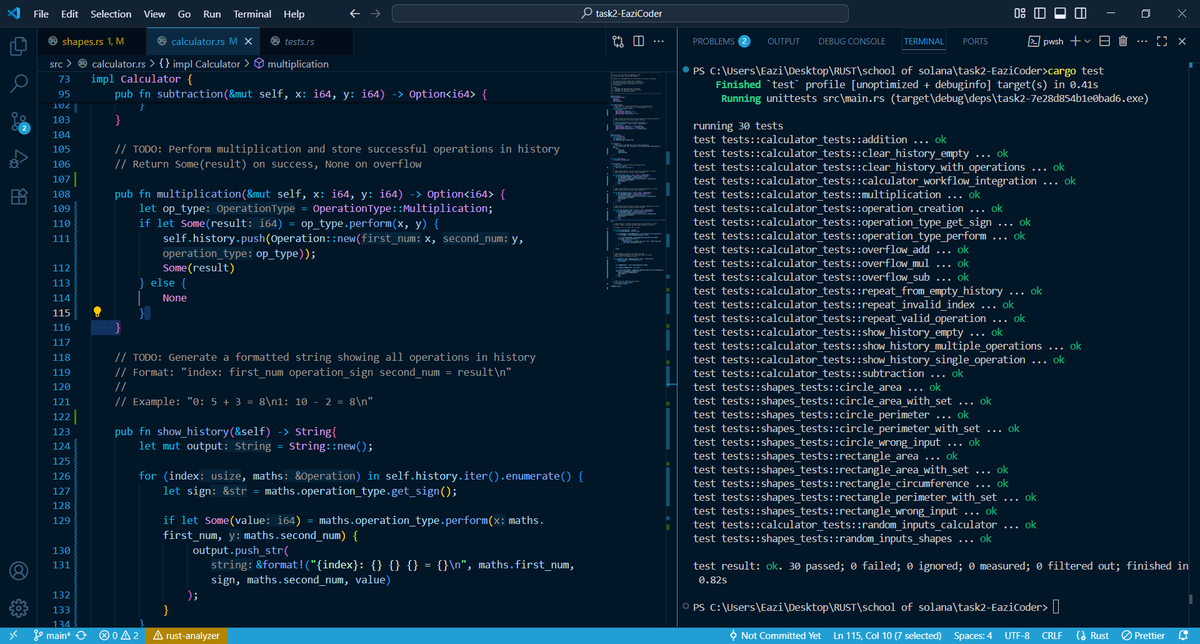The width and height of the screenshot is (1200, 644).
Task: Open the Search view in activity bar
Action: coord(18,83)
